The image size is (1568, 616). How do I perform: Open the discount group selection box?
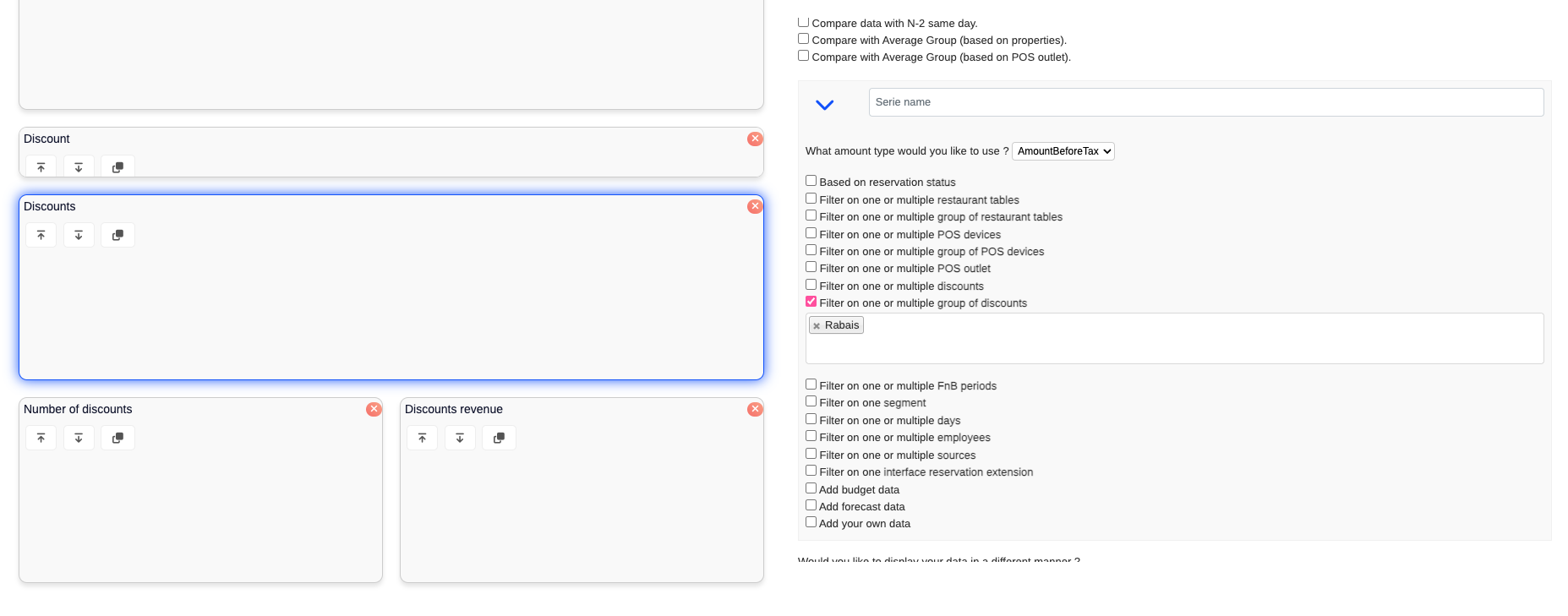(x=1183, y=346)
